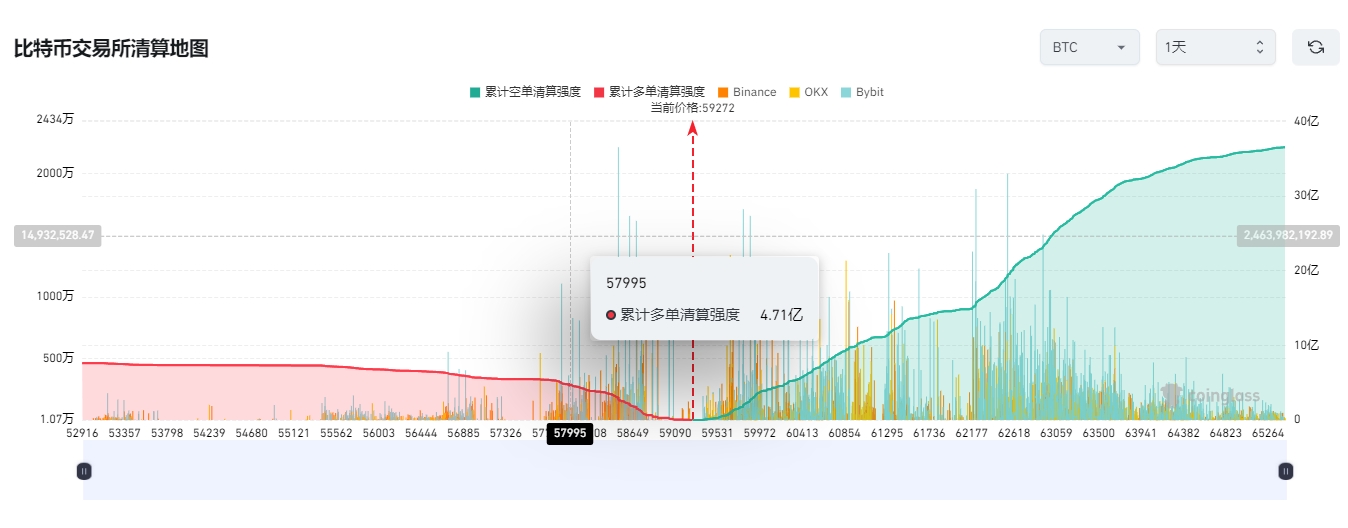Click the 62618 x-axis price label
This screenshot has height=528, width=1348.
pos(1013,433)
